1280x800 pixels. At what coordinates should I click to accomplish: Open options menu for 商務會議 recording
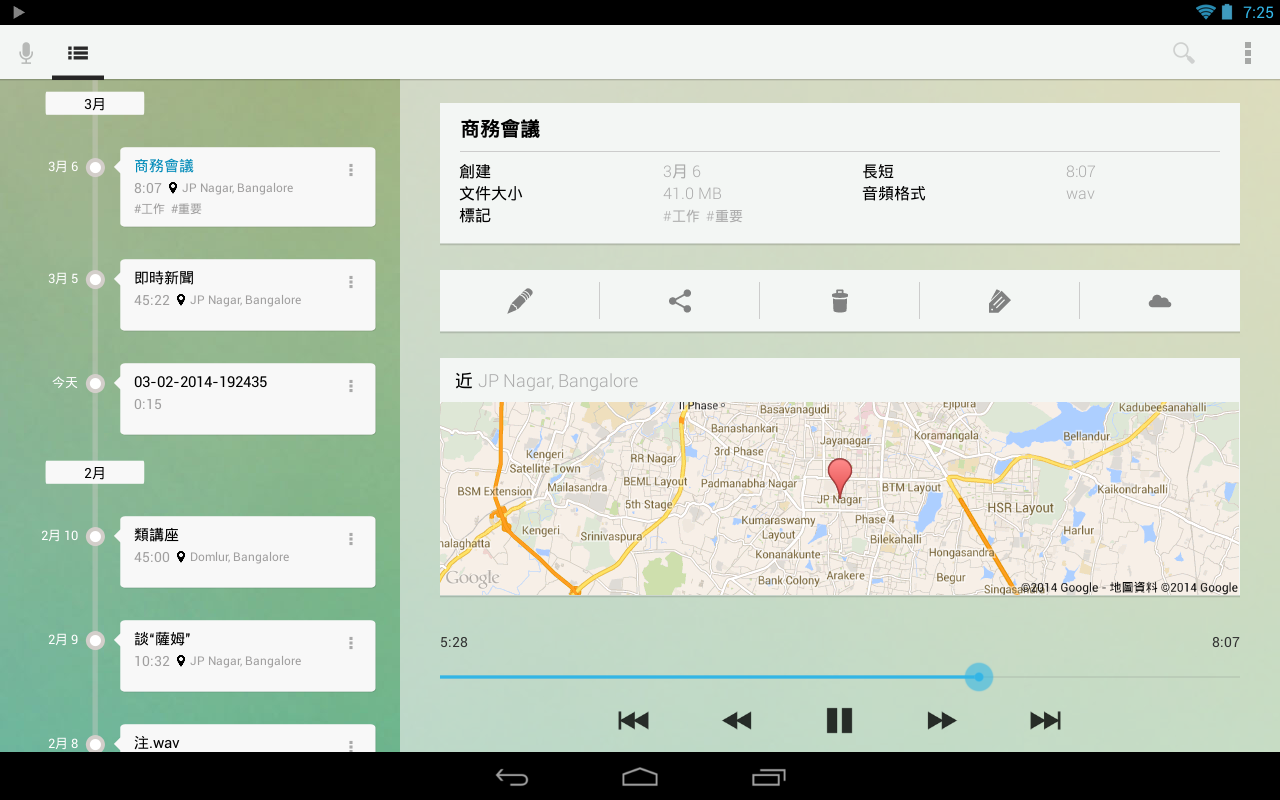(351, 170)
